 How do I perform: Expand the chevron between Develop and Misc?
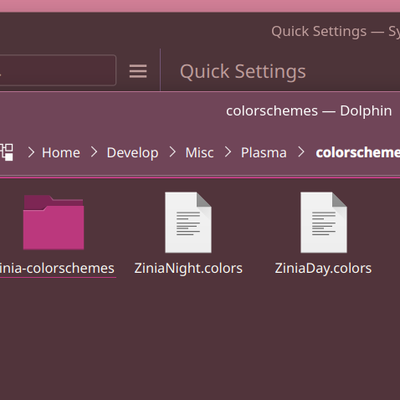[172, 152]
